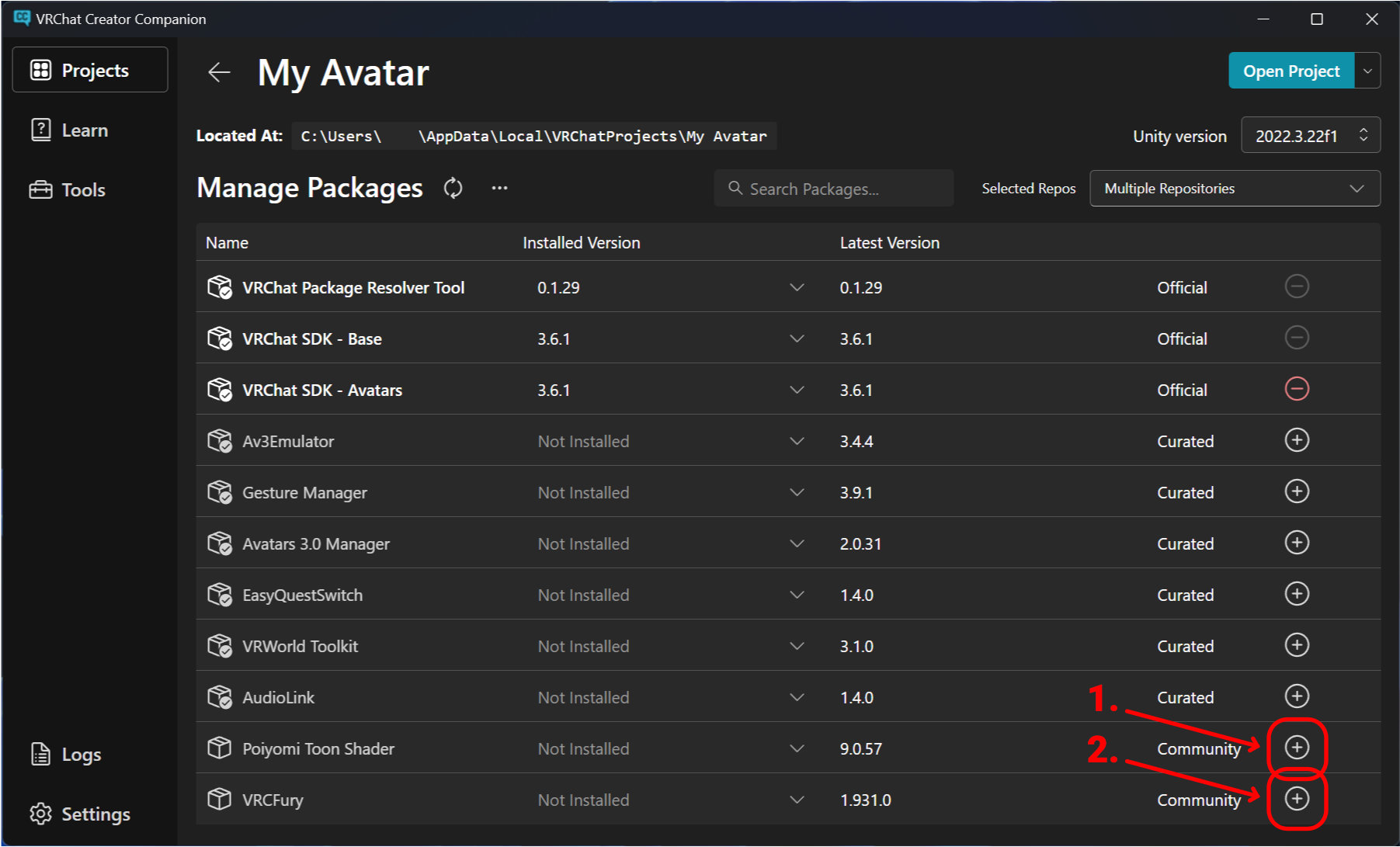Click the package icon of AudioLink

pyautogui.click(x=220, y=697)
